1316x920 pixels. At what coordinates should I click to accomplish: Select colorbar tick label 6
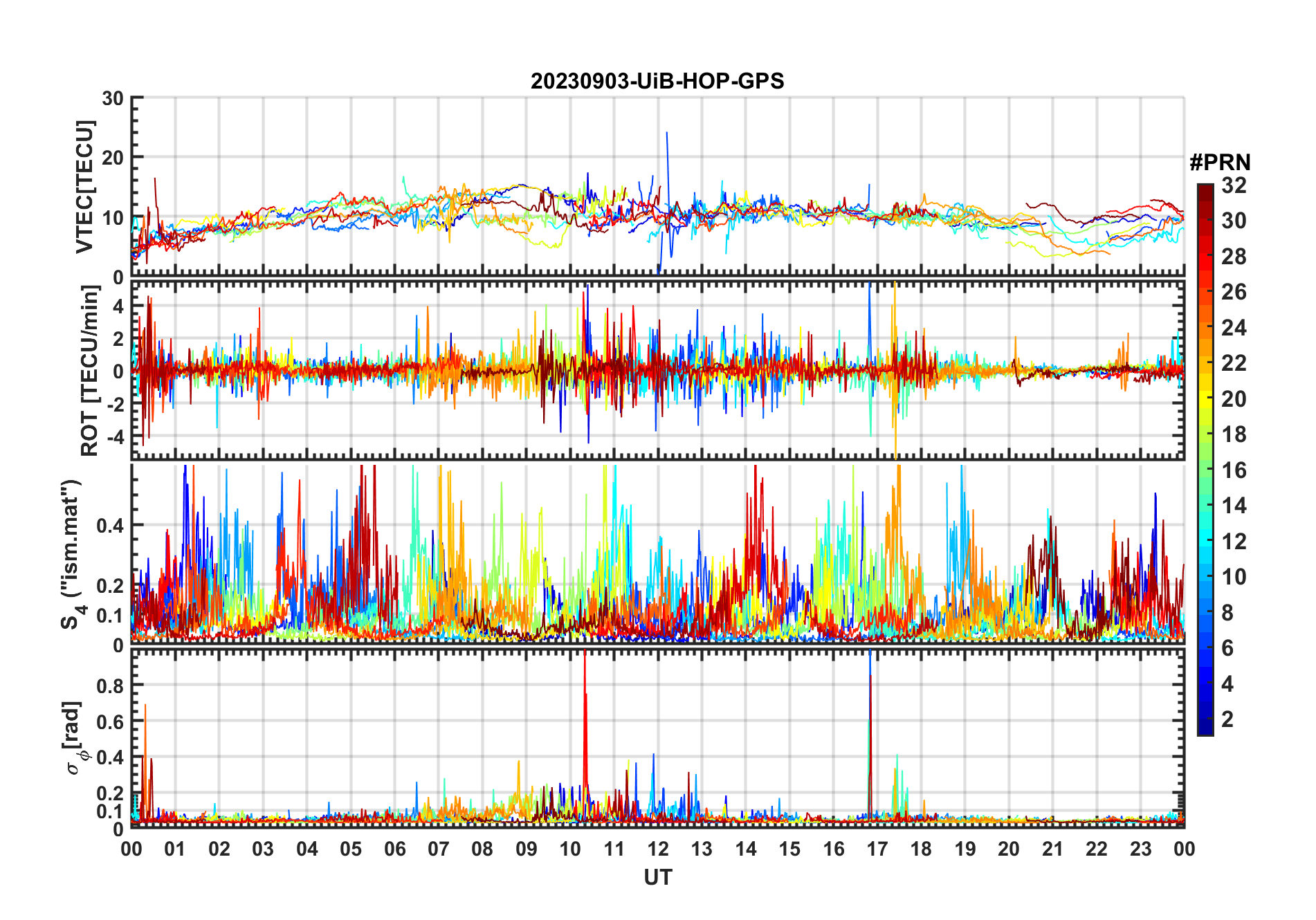(1227, 648)
